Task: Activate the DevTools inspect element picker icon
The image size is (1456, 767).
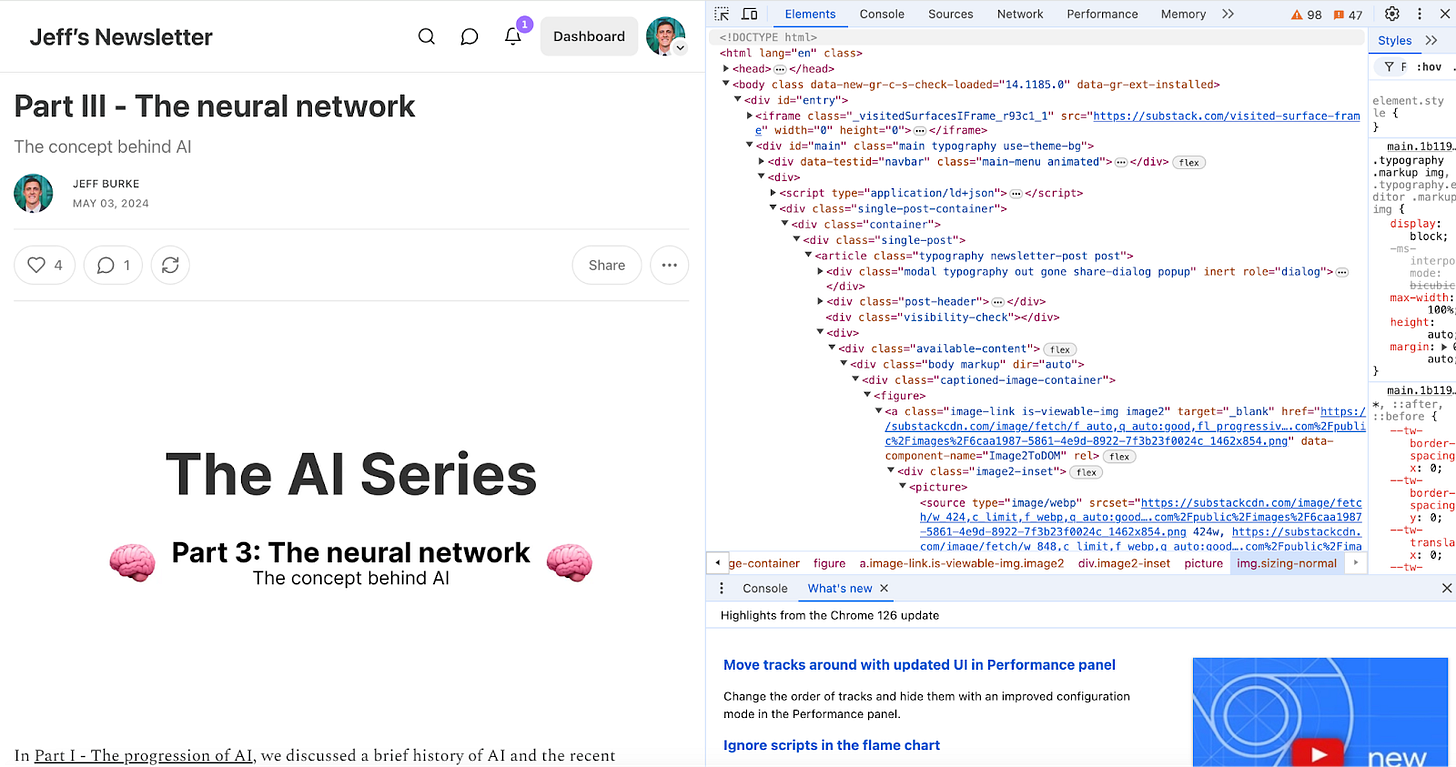Action: coord(722,14)
